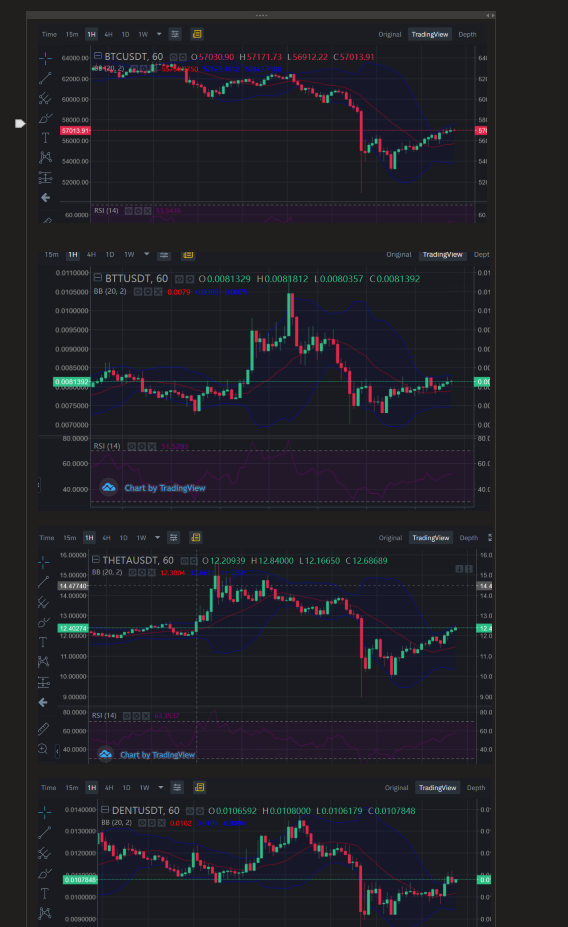Collapse the DENTUSDT legend with the minus box
The image size is (568, 927).
point(105,809)
